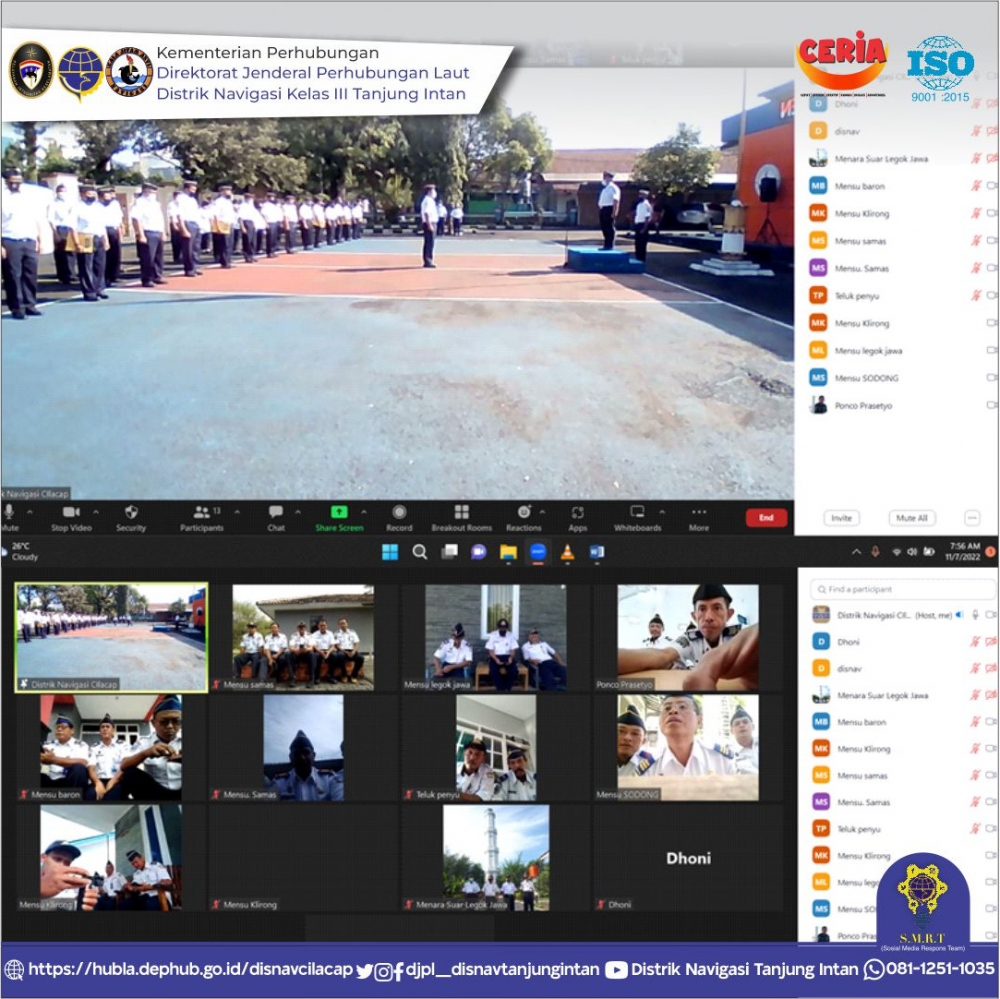Screen dimensions: 1000x999
Task: Toggle host microphone icon in Distrik Navigasi row
Action: pos(975,615)
